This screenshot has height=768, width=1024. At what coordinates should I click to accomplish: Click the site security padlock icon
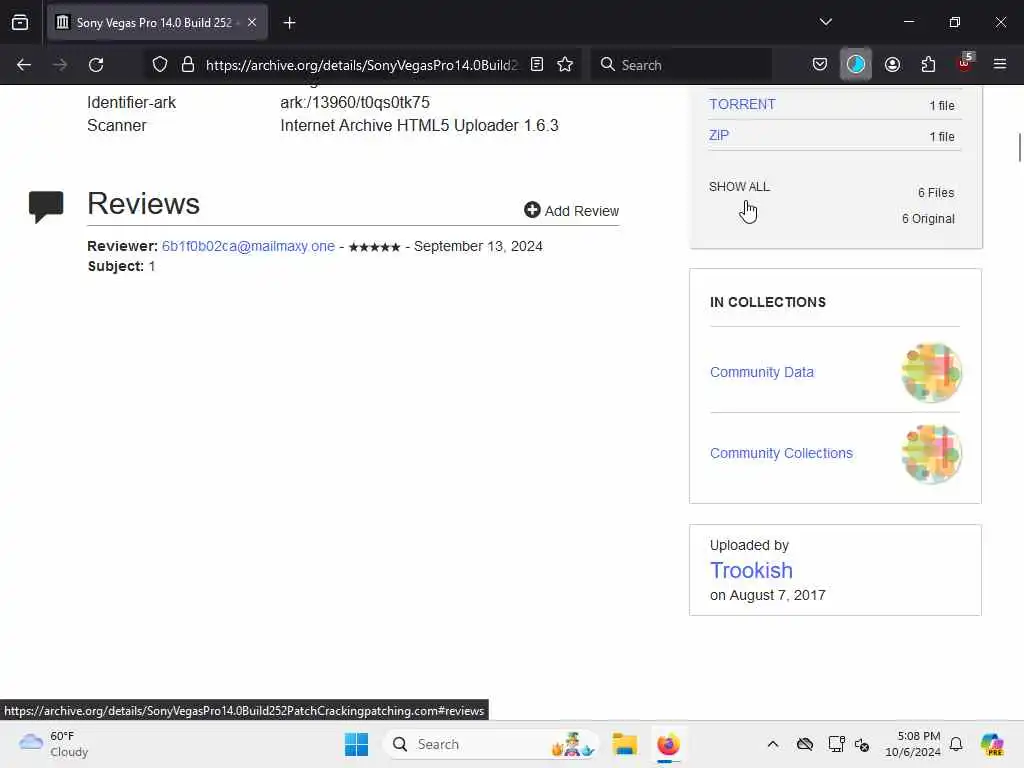pyautogui.click(x=188, y=65)
